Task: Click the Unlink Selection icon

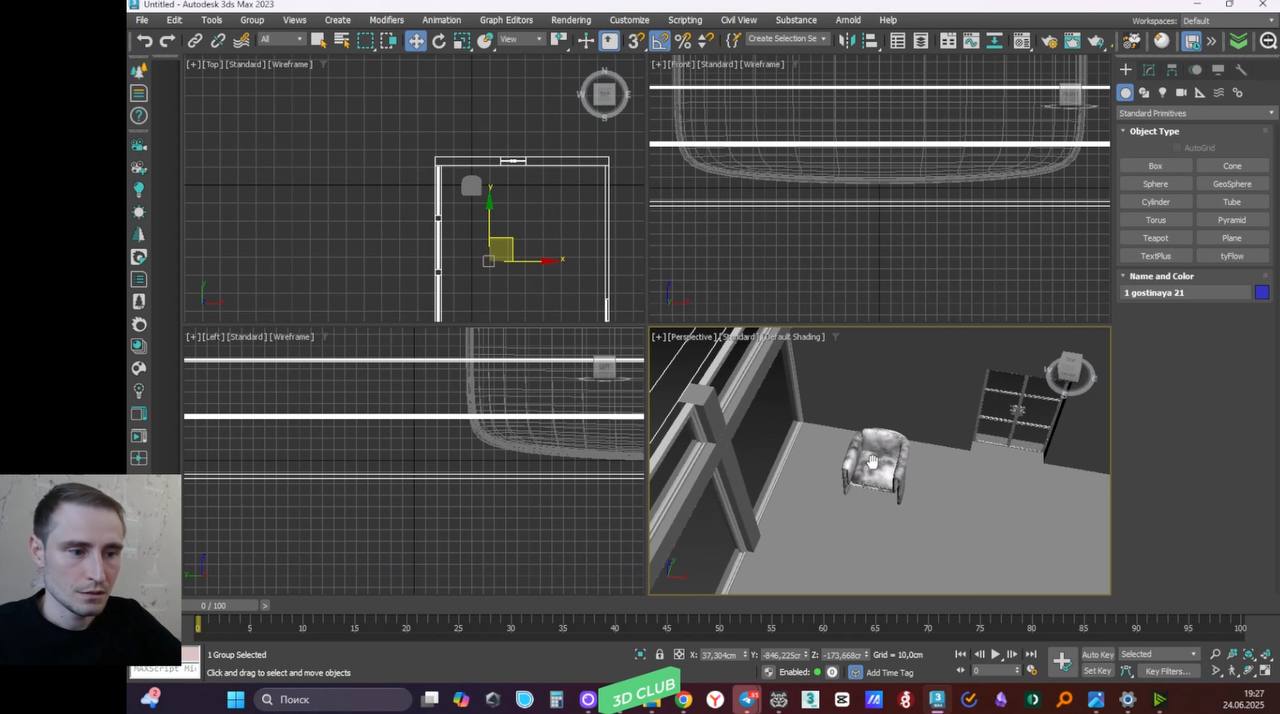Action: 218,40
